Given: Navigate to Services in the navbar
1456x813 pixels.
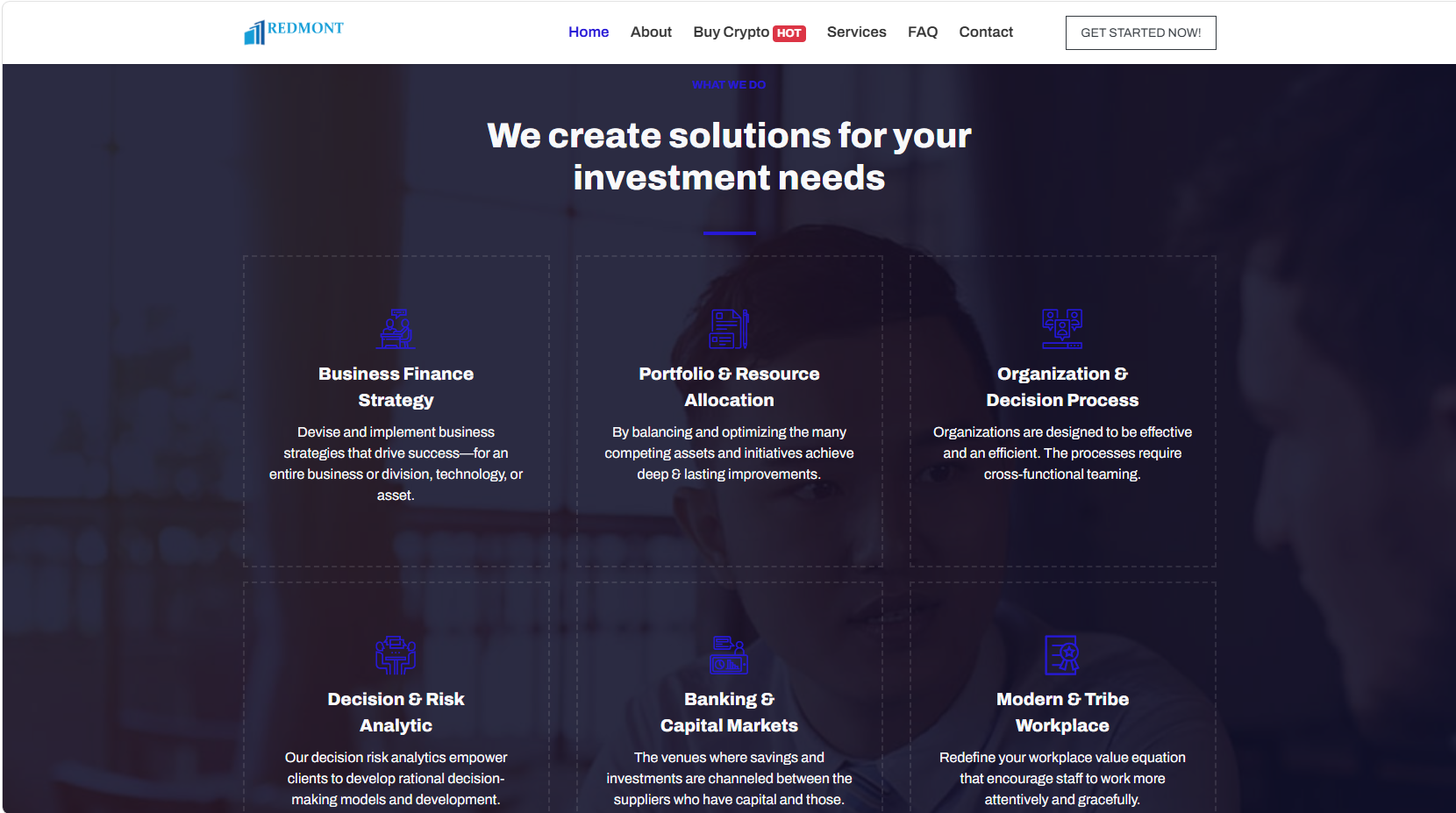Looking at the screenshot, I should 857,32.
